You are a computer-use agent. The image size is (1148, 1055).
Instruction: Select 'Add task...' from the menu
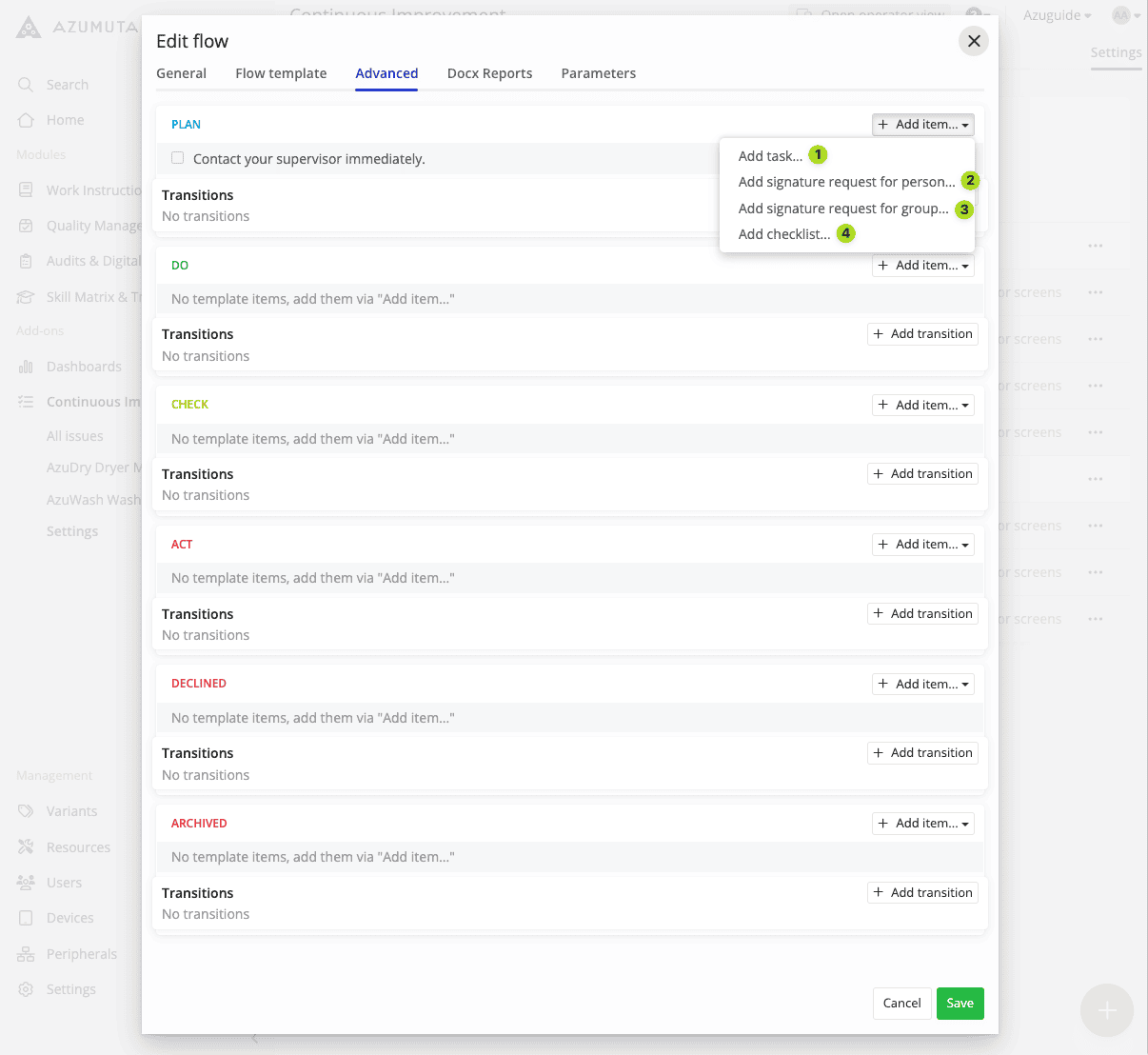[x=770, y=156]
